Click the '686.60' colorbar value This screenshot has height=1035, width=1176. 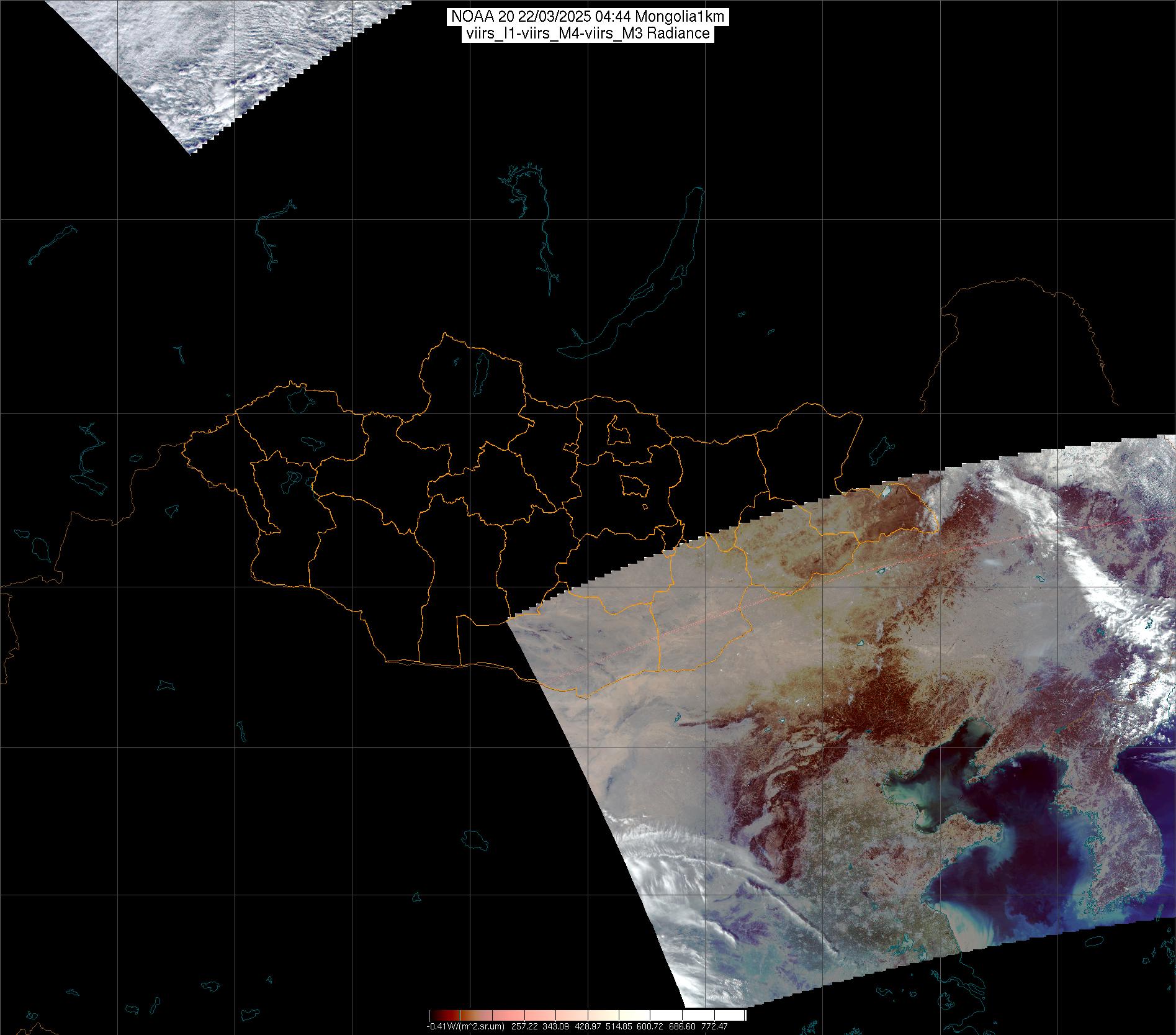point(682,1026)
